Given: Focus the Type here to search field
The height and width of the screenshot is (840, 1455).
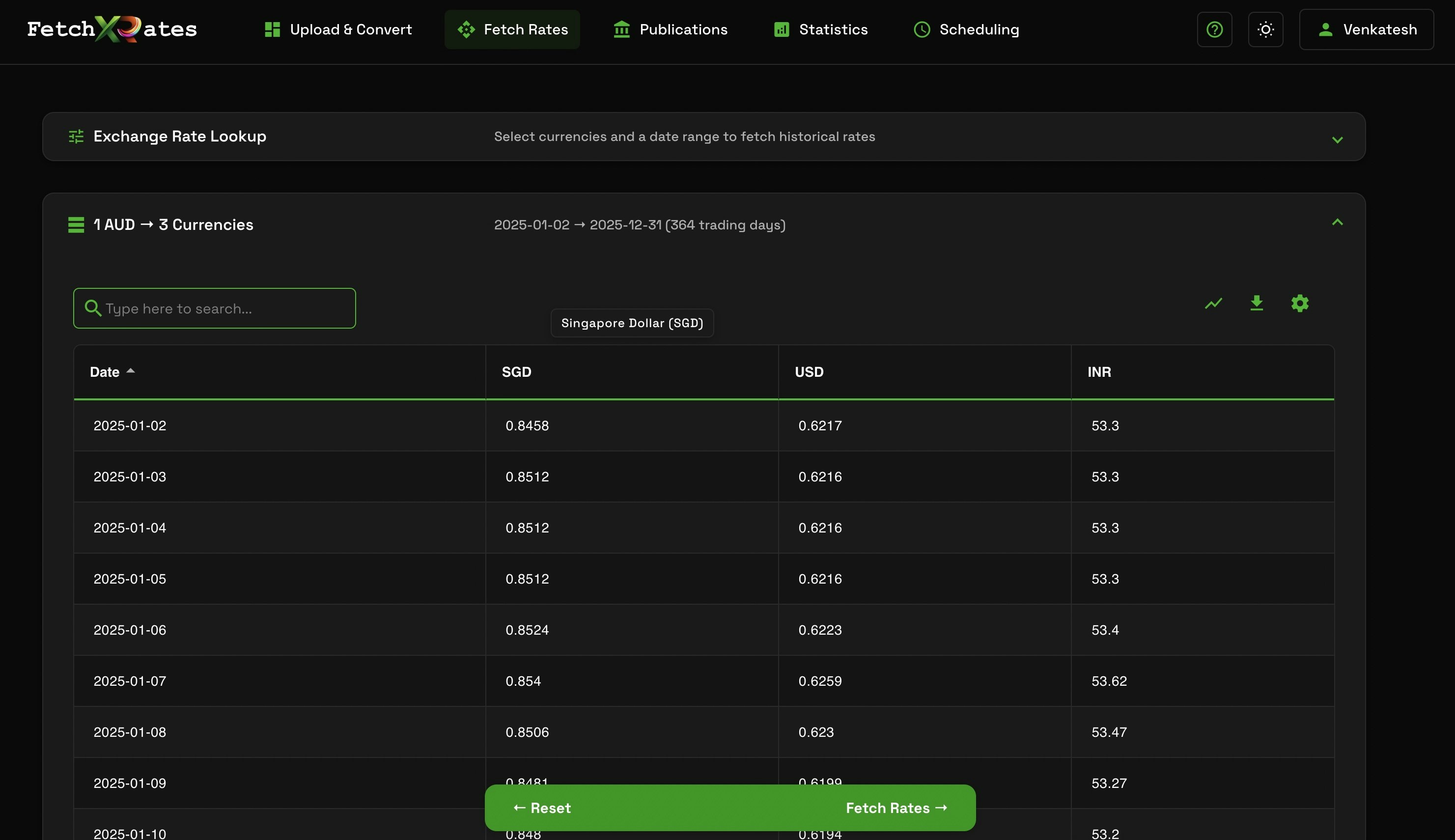Looking at the screenshot, I should click(x=215, y=308).
